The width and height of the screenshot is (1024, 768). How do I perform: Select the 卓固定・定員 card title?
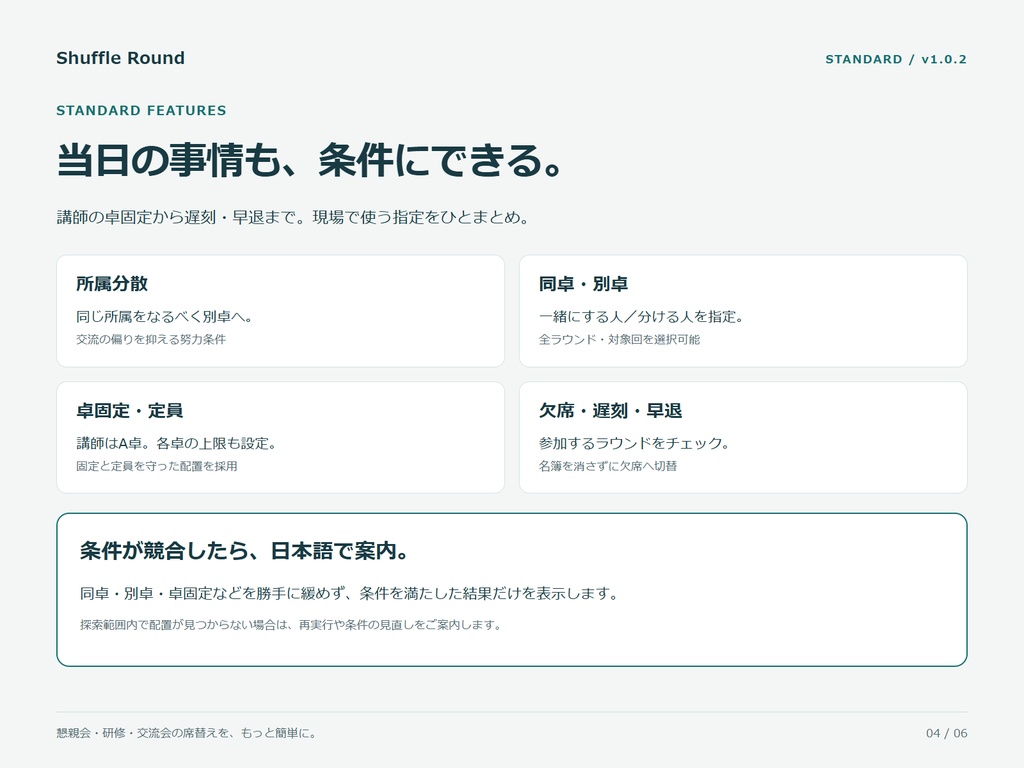[x=129, y=410]
